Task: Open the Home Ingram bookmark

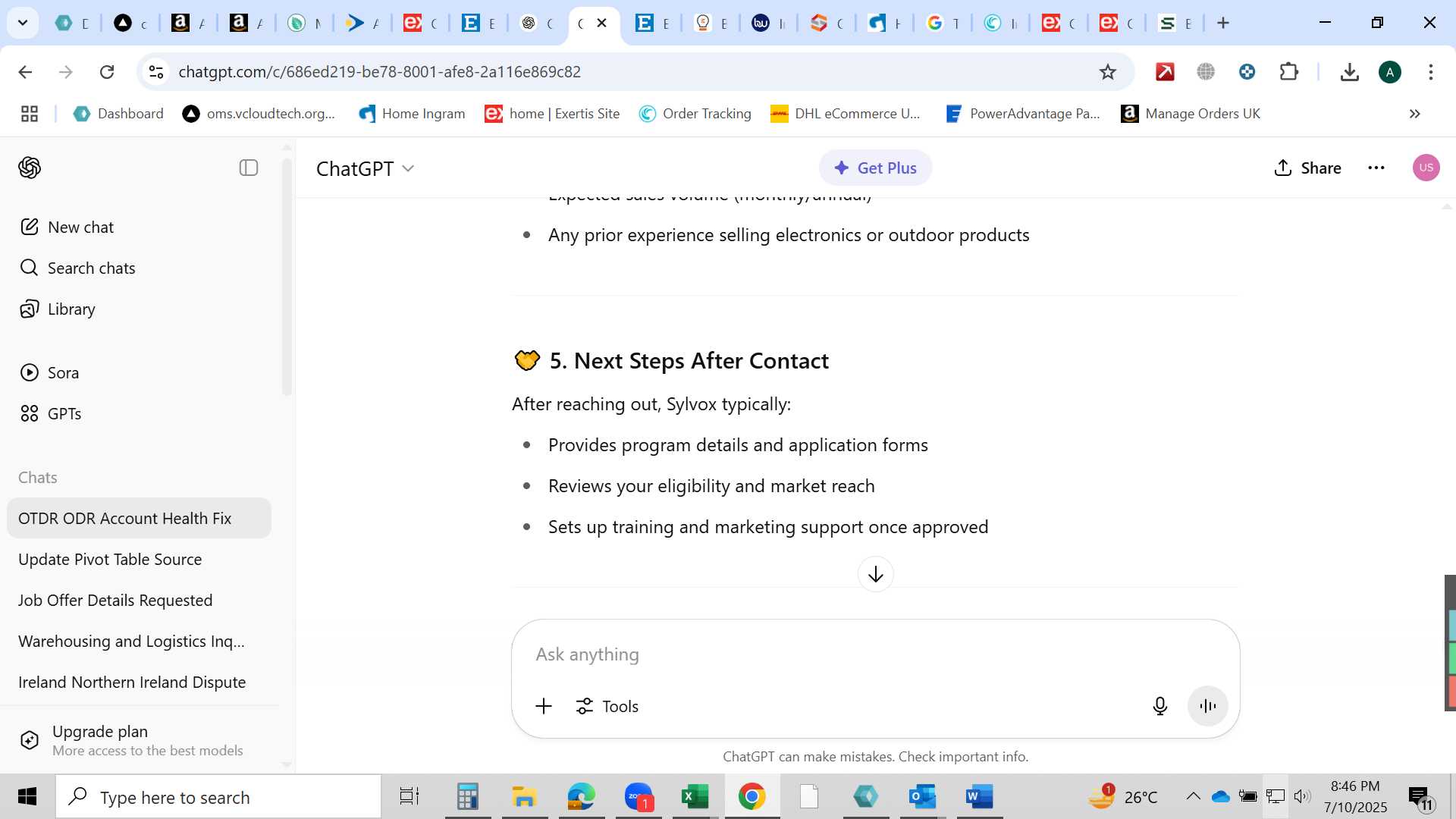Action: pyautogui.click(x=412, y=114)
